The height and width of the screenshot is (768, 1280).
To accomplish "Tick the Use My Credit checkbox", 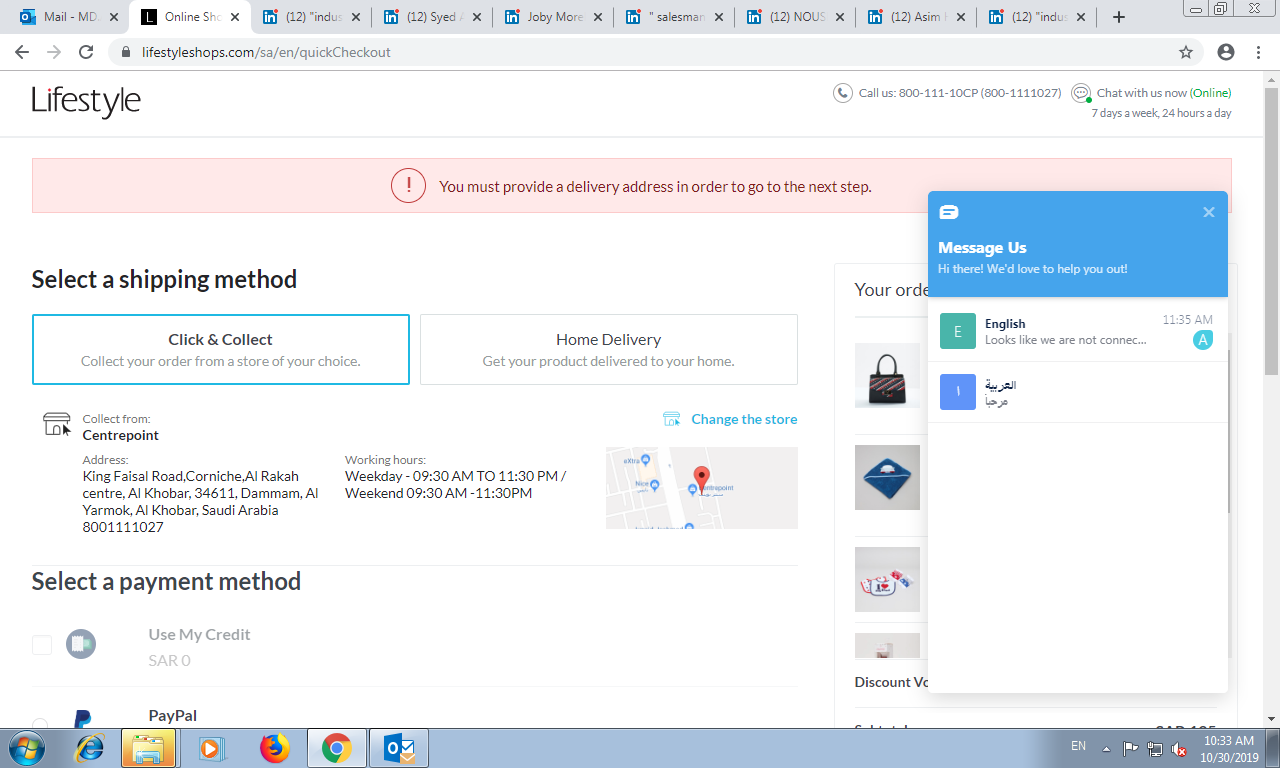I will pyautogui.click(x=42, y=645).
